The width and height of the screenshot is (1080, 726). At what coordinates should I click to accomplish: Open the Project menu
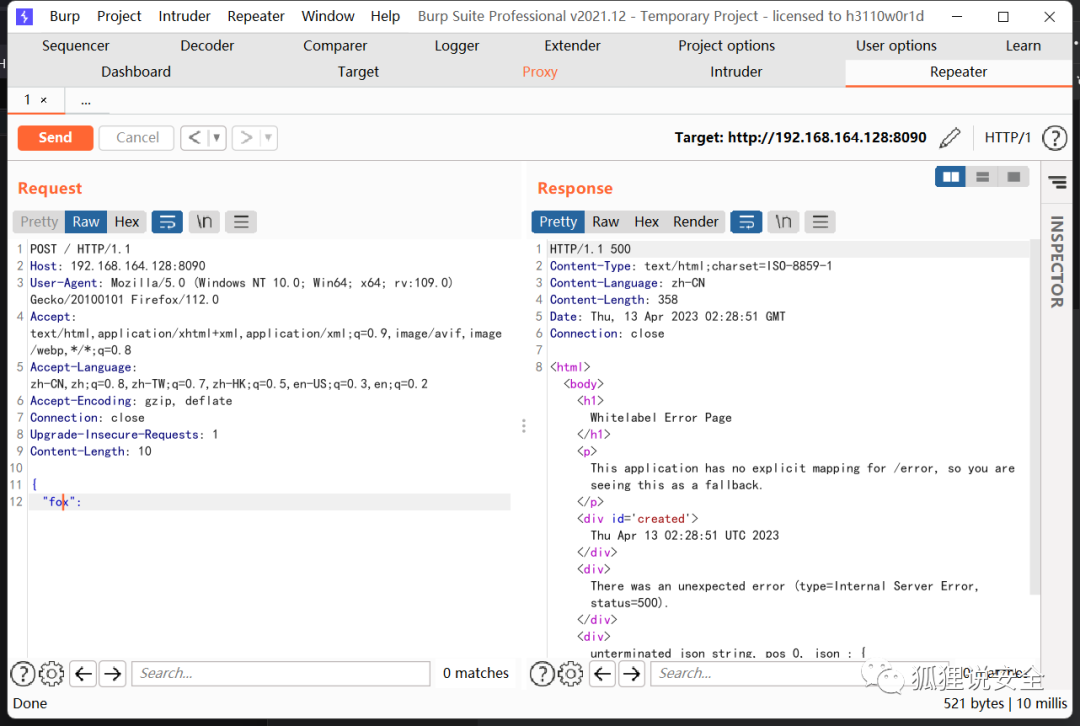coord(118,16)
